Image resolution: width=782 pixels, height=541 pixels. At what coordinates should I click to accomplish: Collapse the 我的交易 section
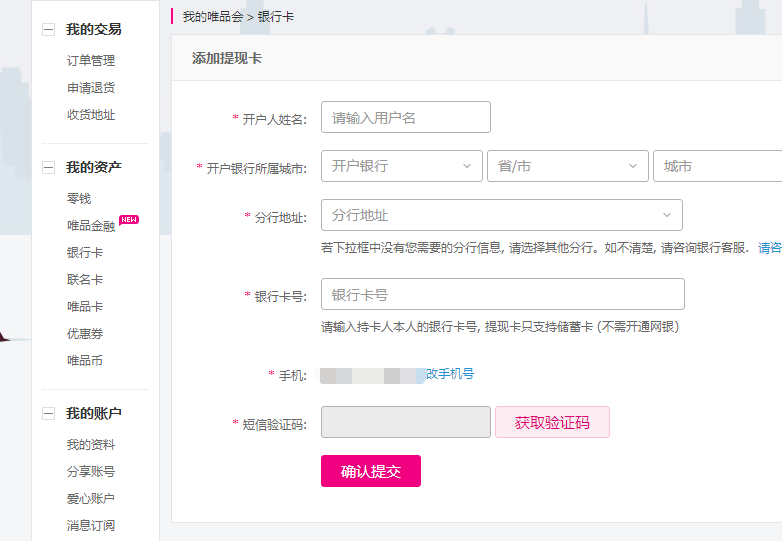tap(48, 30)
